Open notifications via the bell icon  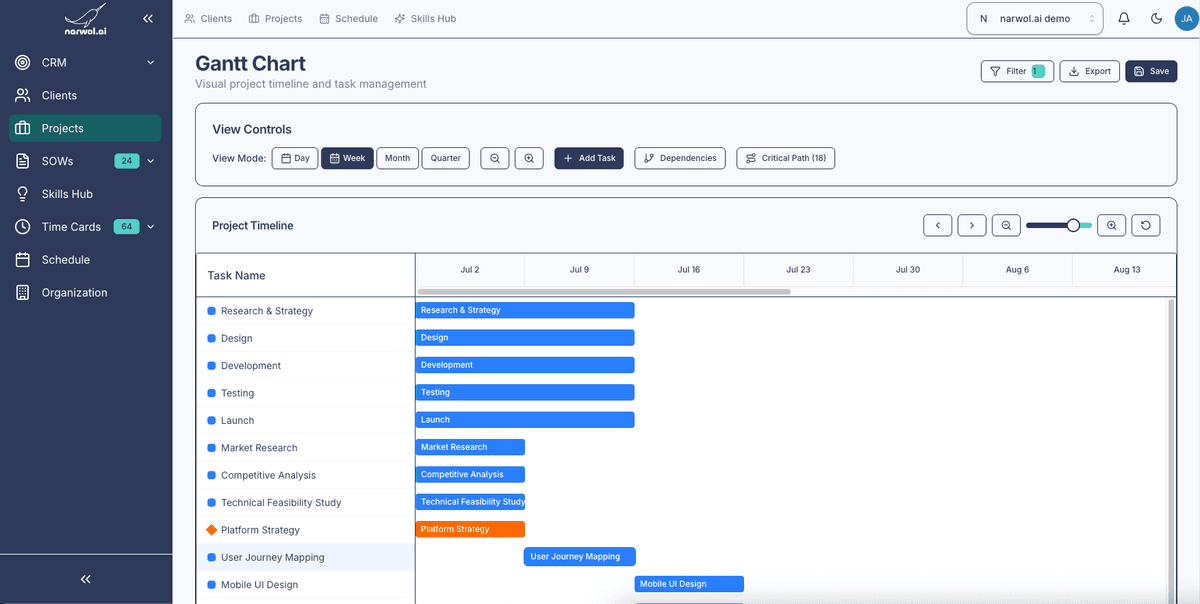(x=1123, y=18)
